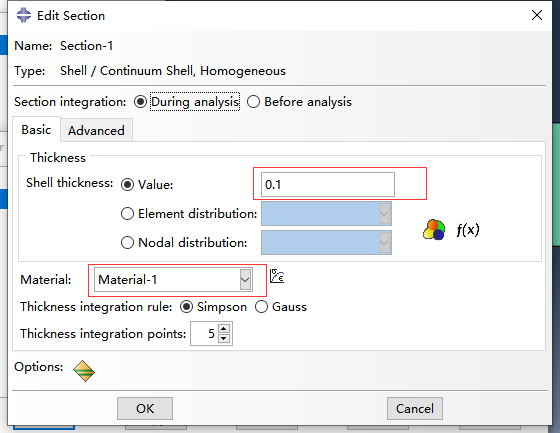
Task: Select During analysis section integration
Action: (140, 102)
